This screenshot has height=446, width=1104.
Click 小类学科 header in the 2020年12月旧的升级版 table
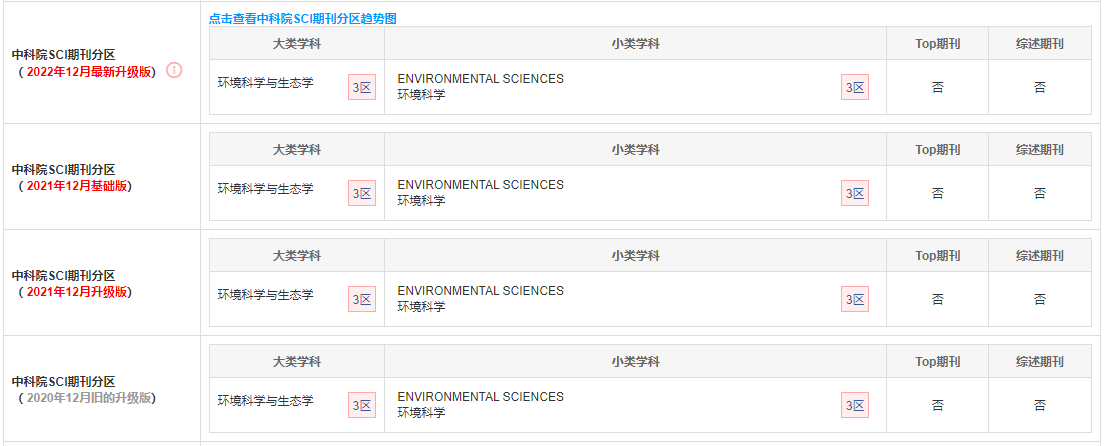[636, 361]
